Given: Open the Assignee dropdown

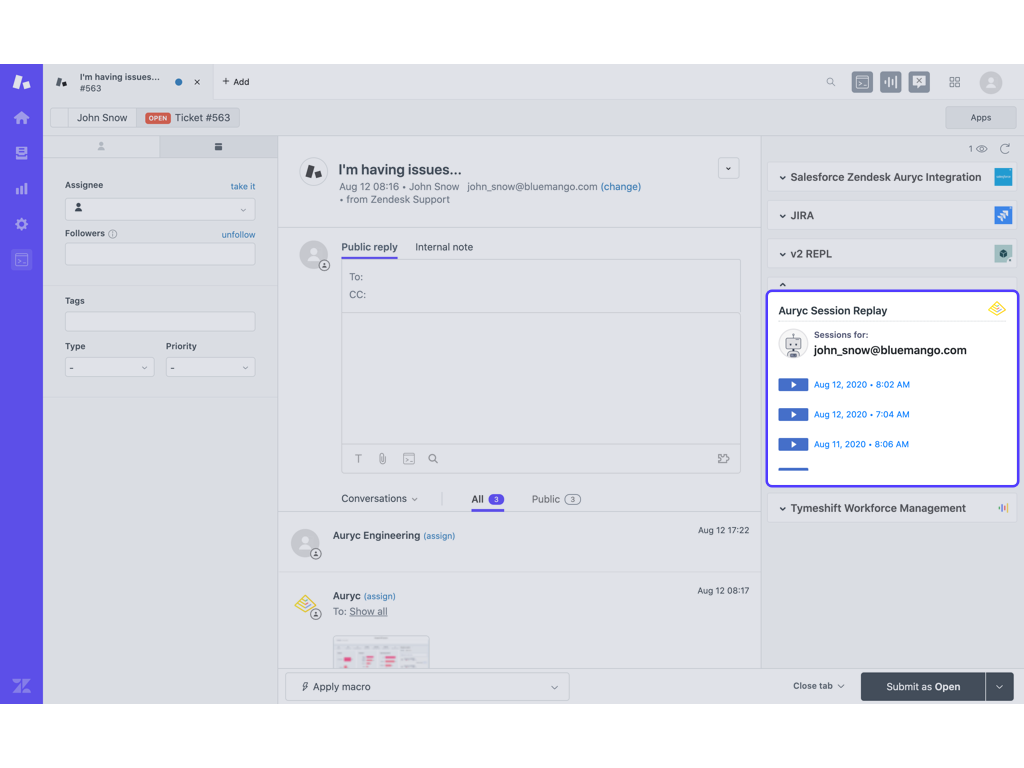Looking at the screenshot, I should point(160,209).
